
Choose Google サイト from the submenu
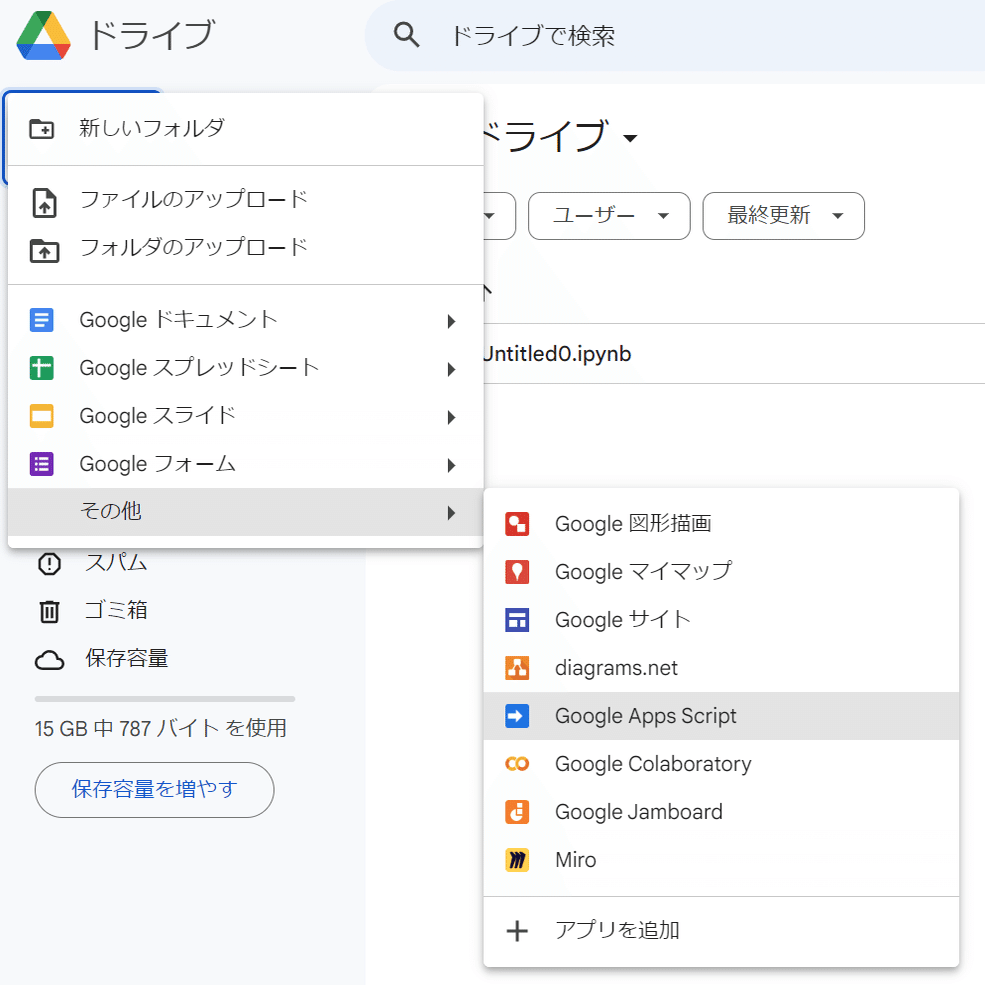[721, 620]
